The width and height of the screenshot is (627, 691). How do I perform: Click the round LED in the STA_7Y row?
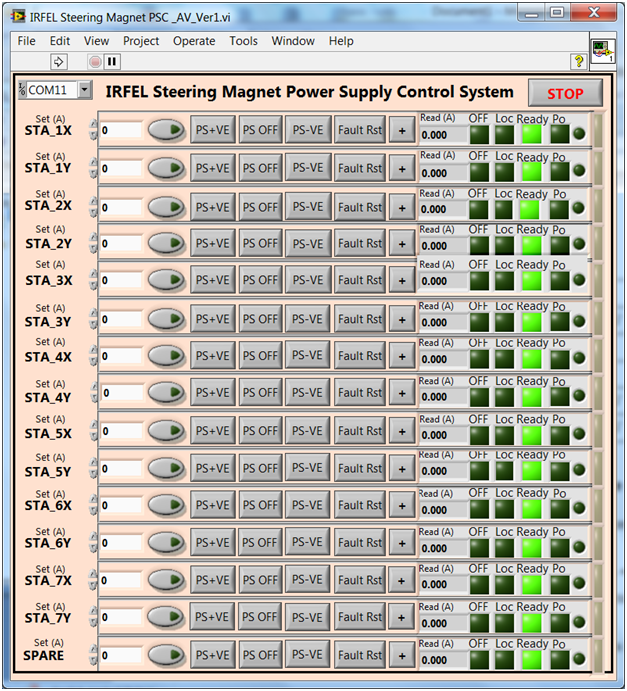point(579,622)
